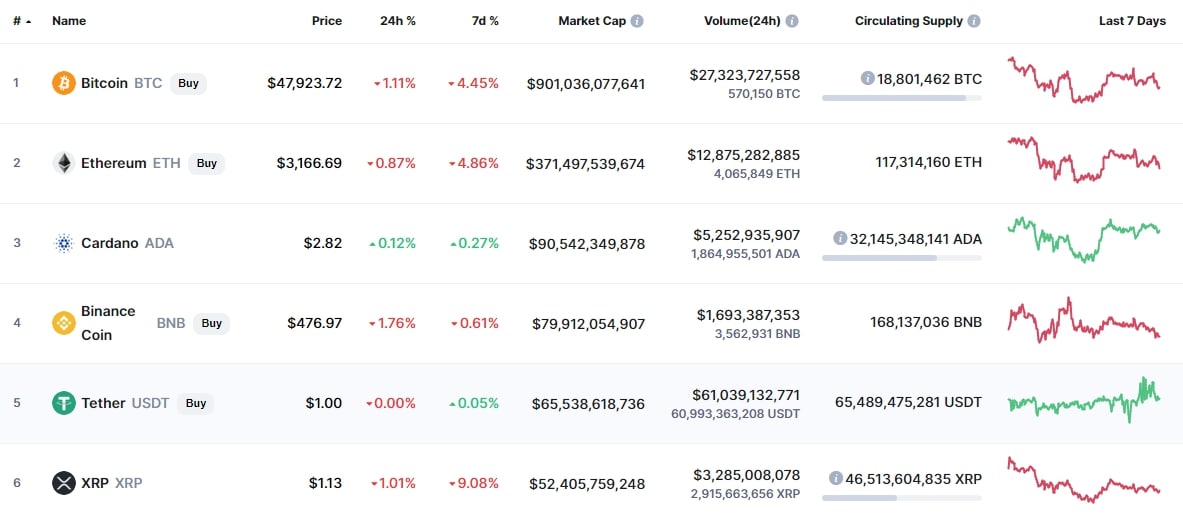Click Buy button next to Tether

point(195,403)
